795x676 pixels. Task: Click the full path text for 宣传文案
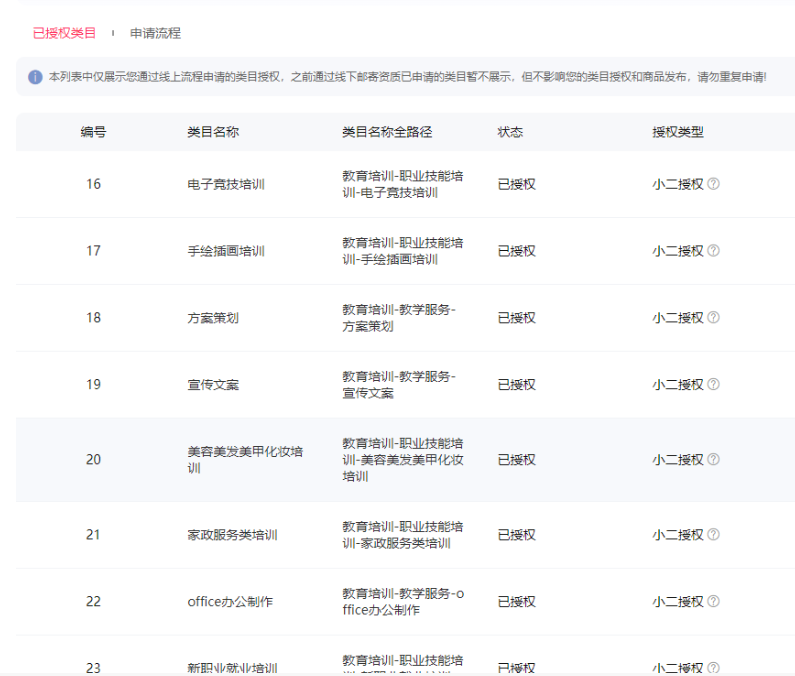pyautogui.click(x=398, y=385)
